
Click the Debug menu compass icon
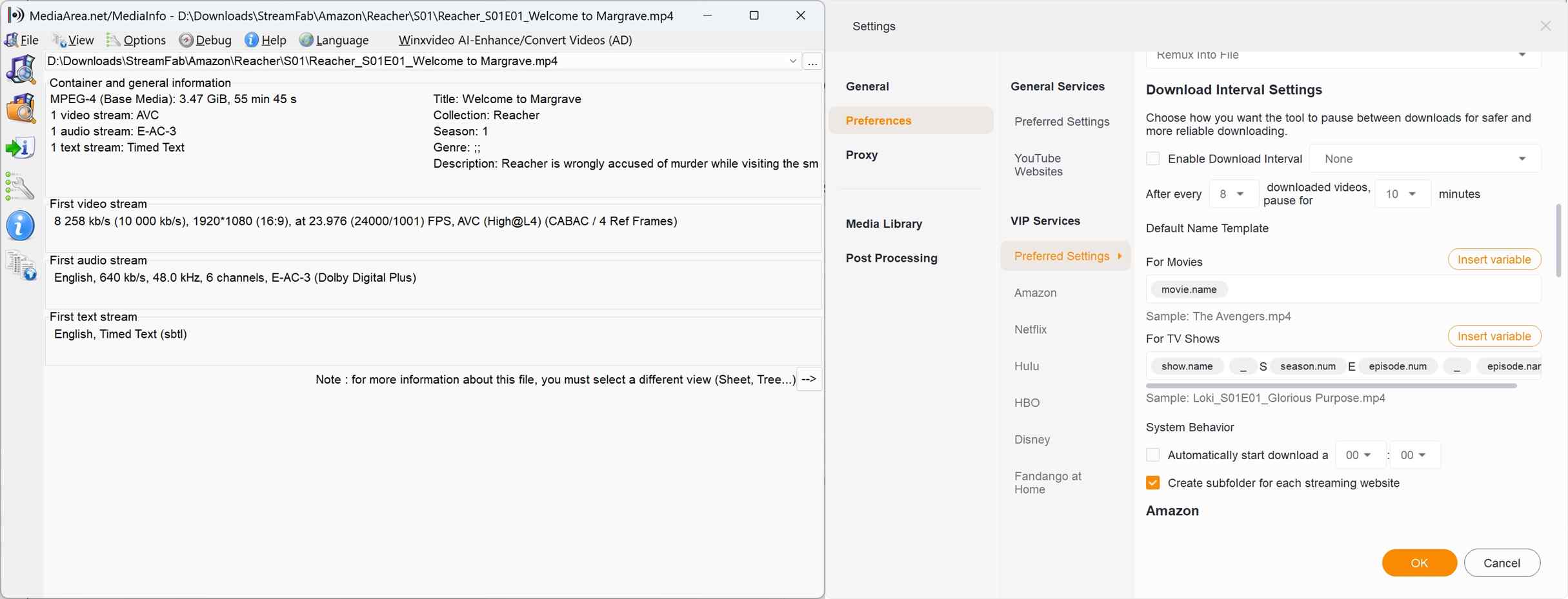click(x=187, y=40)
